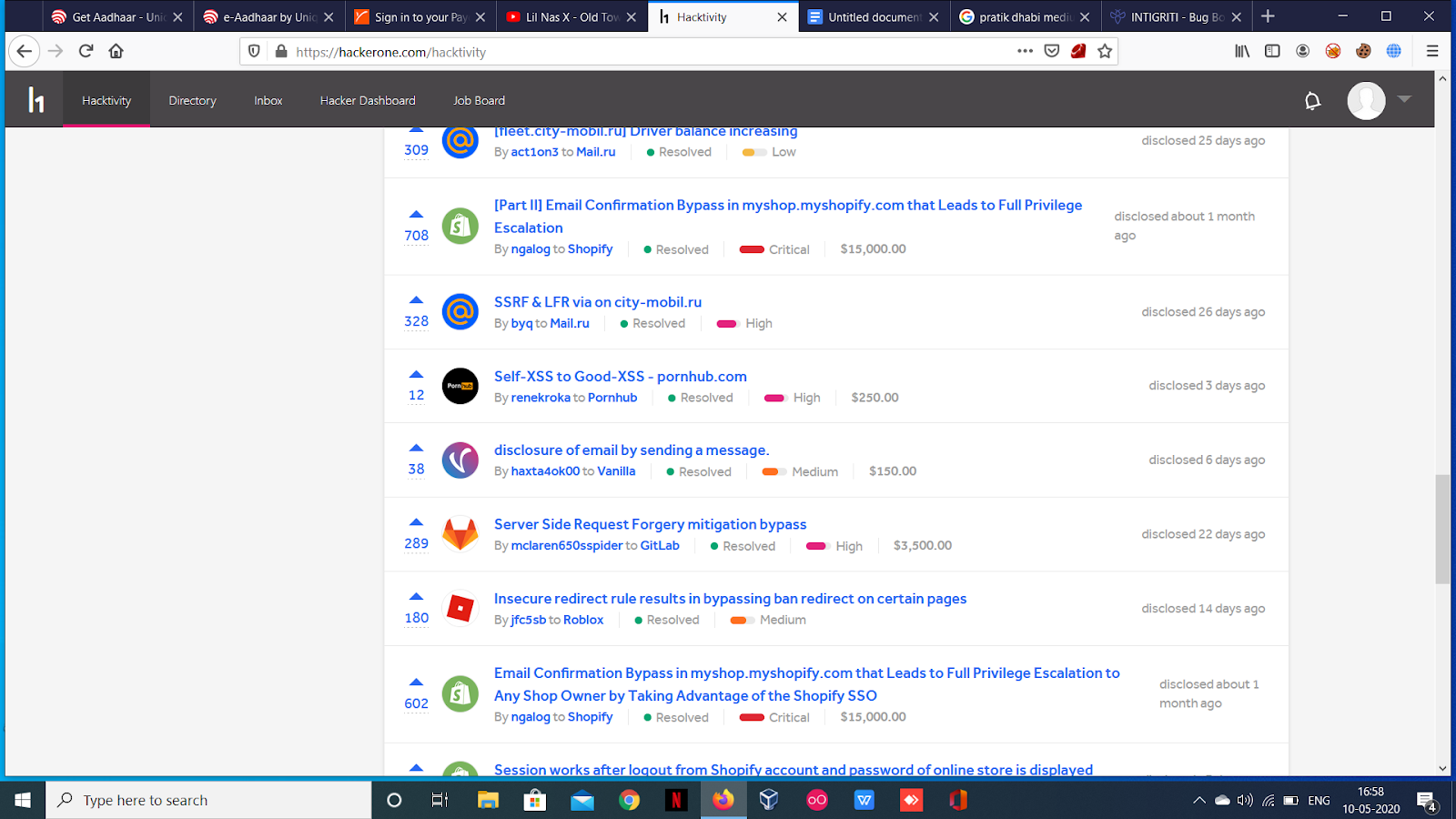The height and width of the screenshot is (819, 1456).
Task: Toggle Firefox sidebar view icon
Action: 1272,51
